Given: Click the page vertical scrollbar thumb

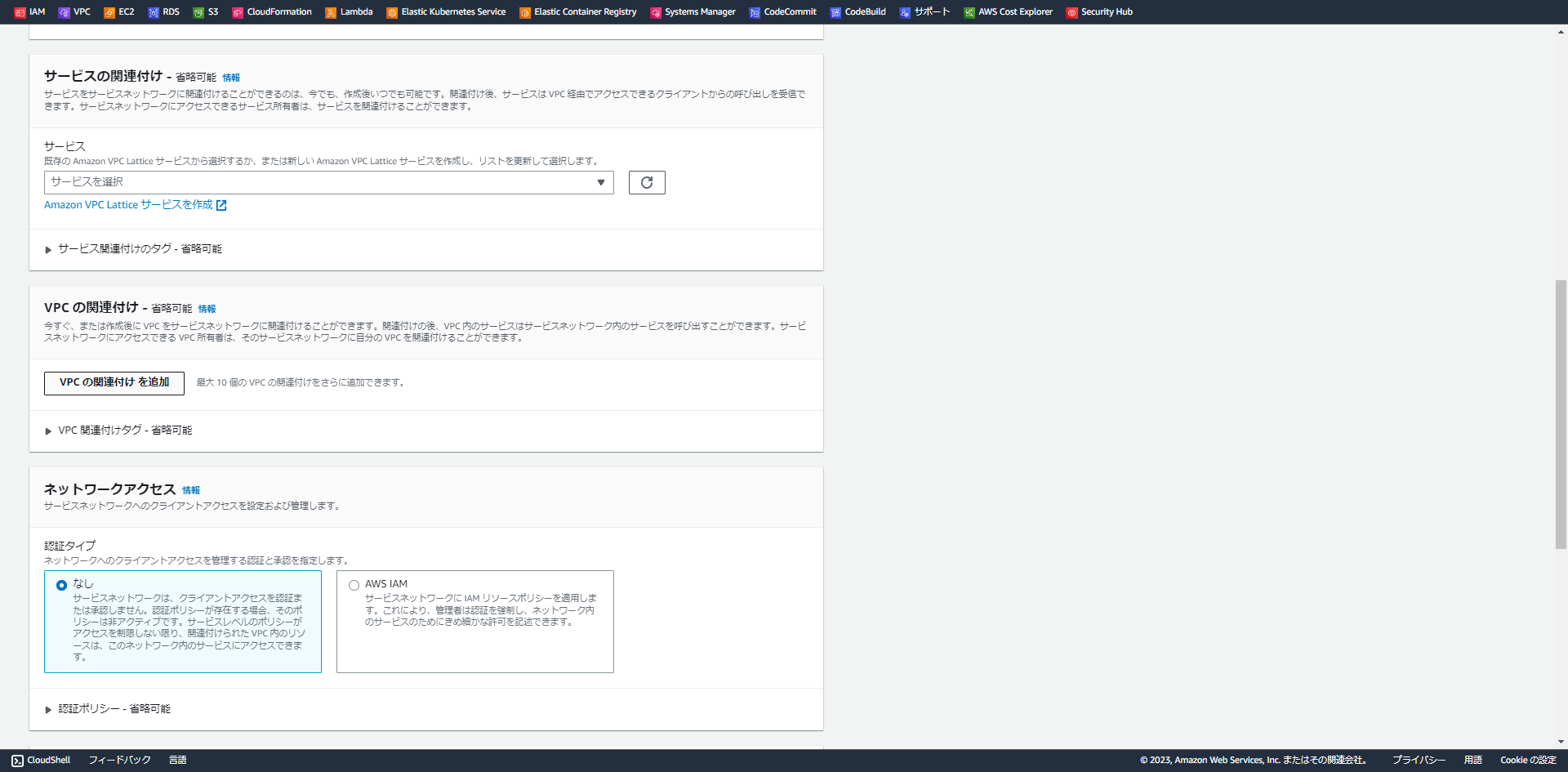Looking at the screenshot, I should (x=1561, y=414).
